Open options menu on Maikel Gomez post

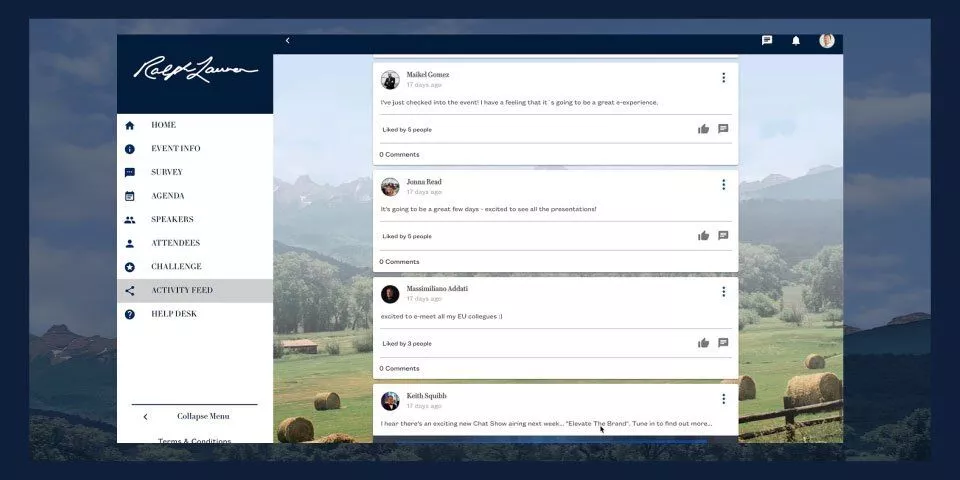[x=723, y=78]
